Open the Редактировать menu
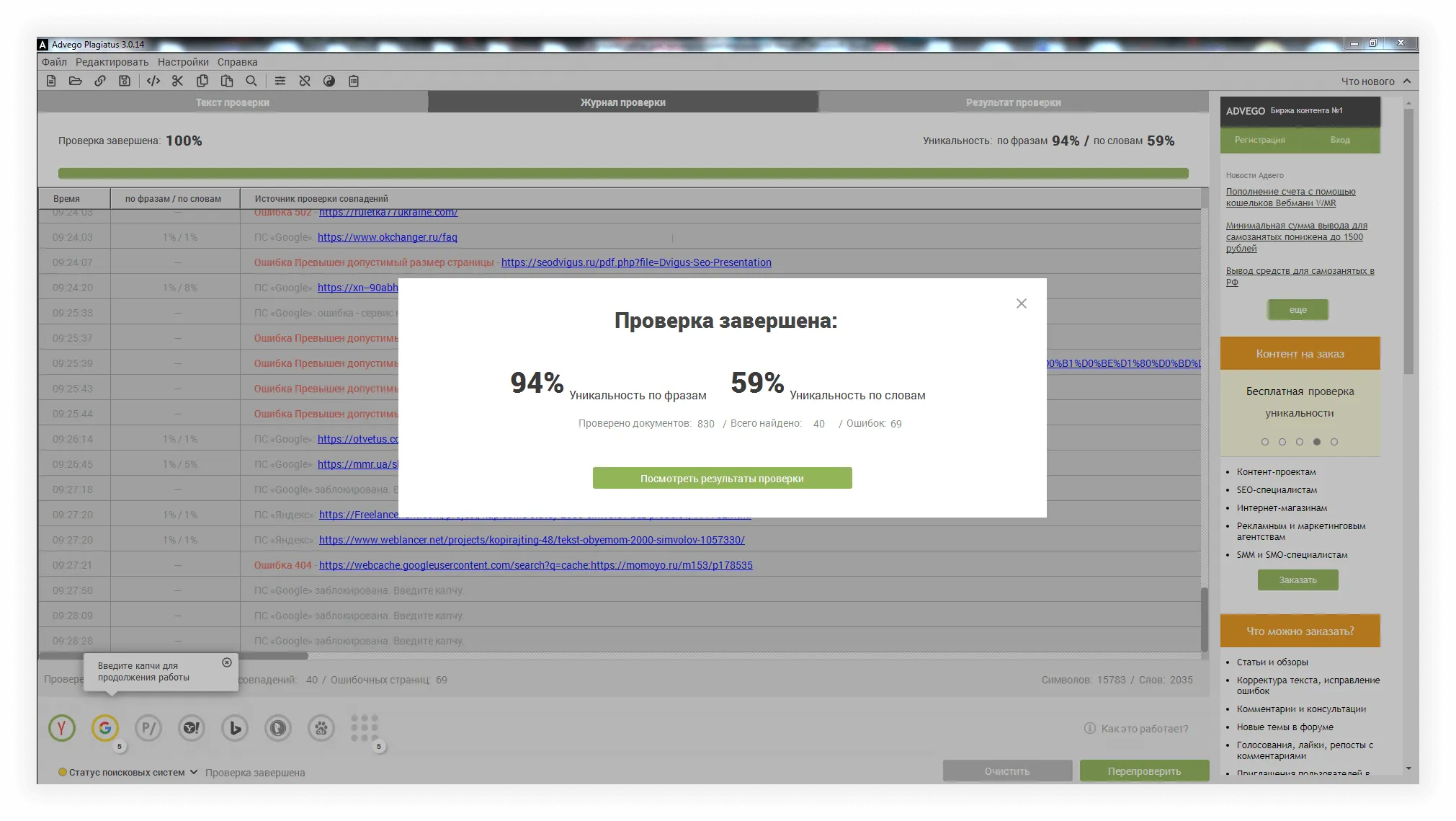This screenshot has height=821, width=1456. point(112,62)
